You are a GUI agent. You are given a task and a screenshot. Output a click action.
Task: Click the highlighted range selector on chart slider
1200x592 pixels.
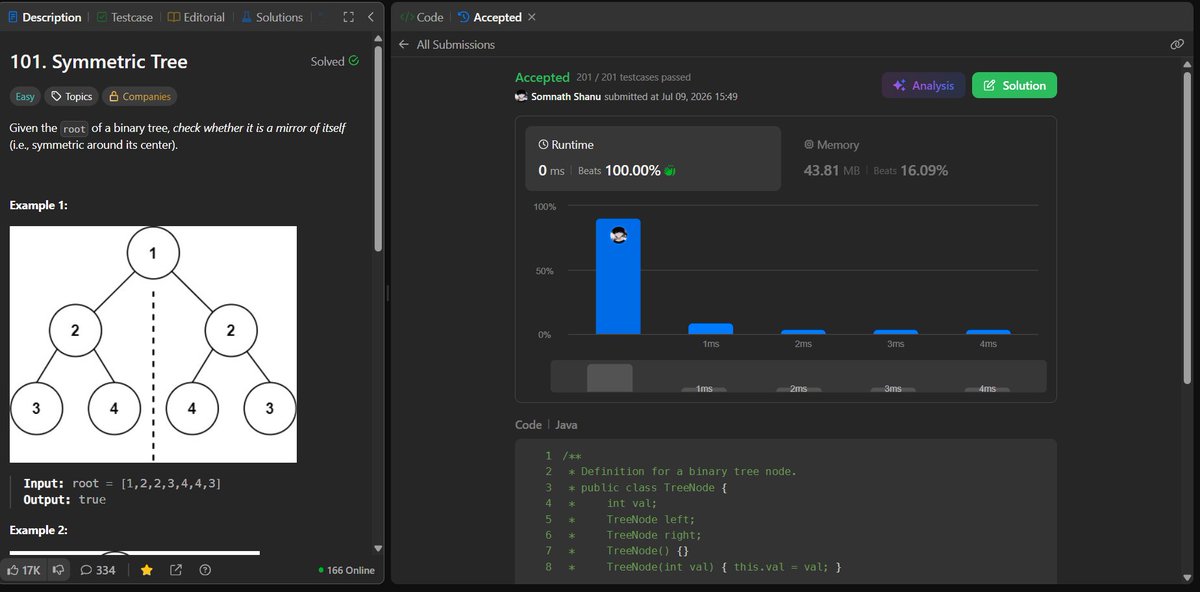pos(610,377)
